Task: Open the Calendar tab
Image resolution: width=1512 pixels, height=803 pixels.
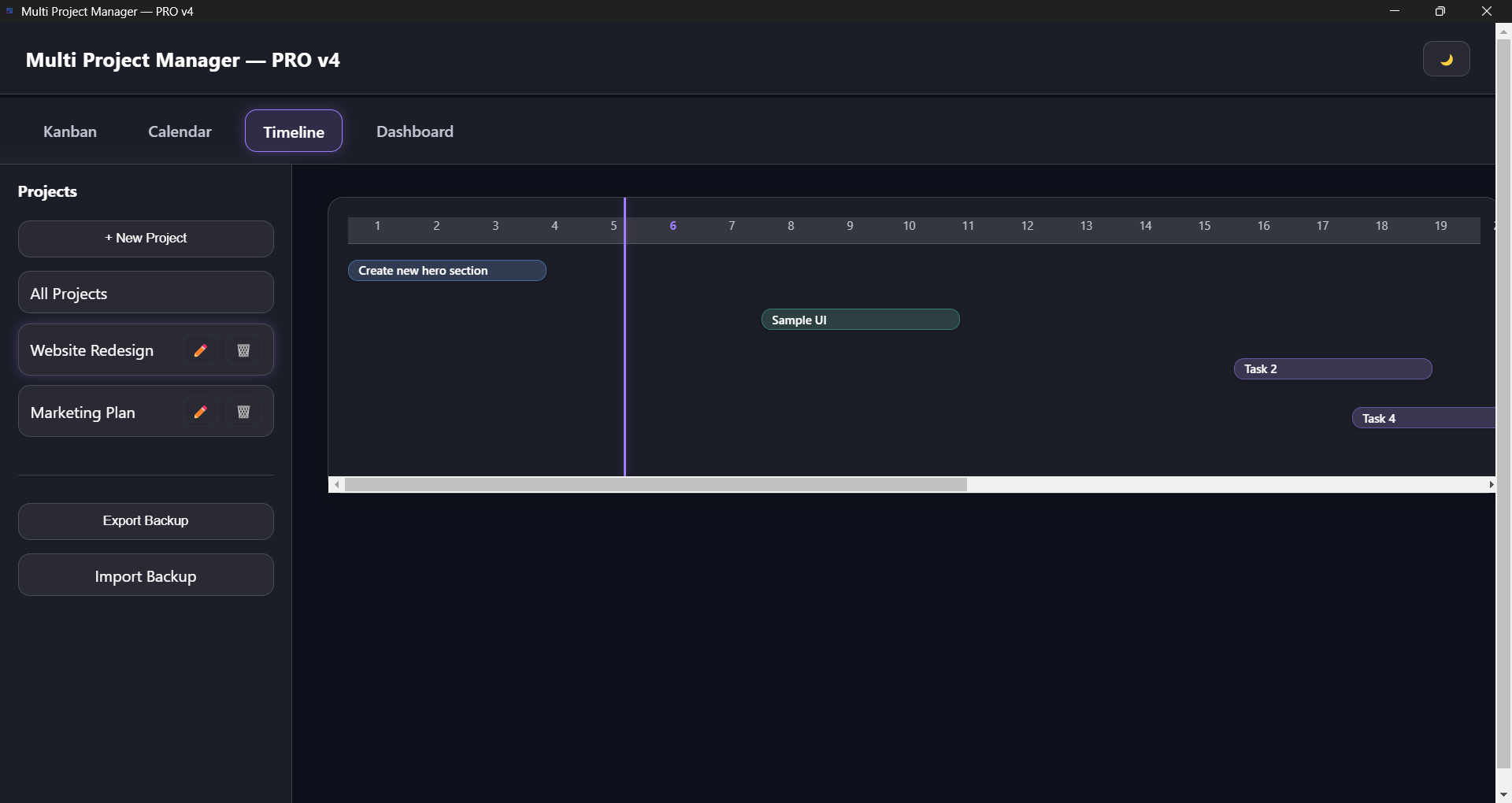Action: pyautogui.click(x=180, y=131)
